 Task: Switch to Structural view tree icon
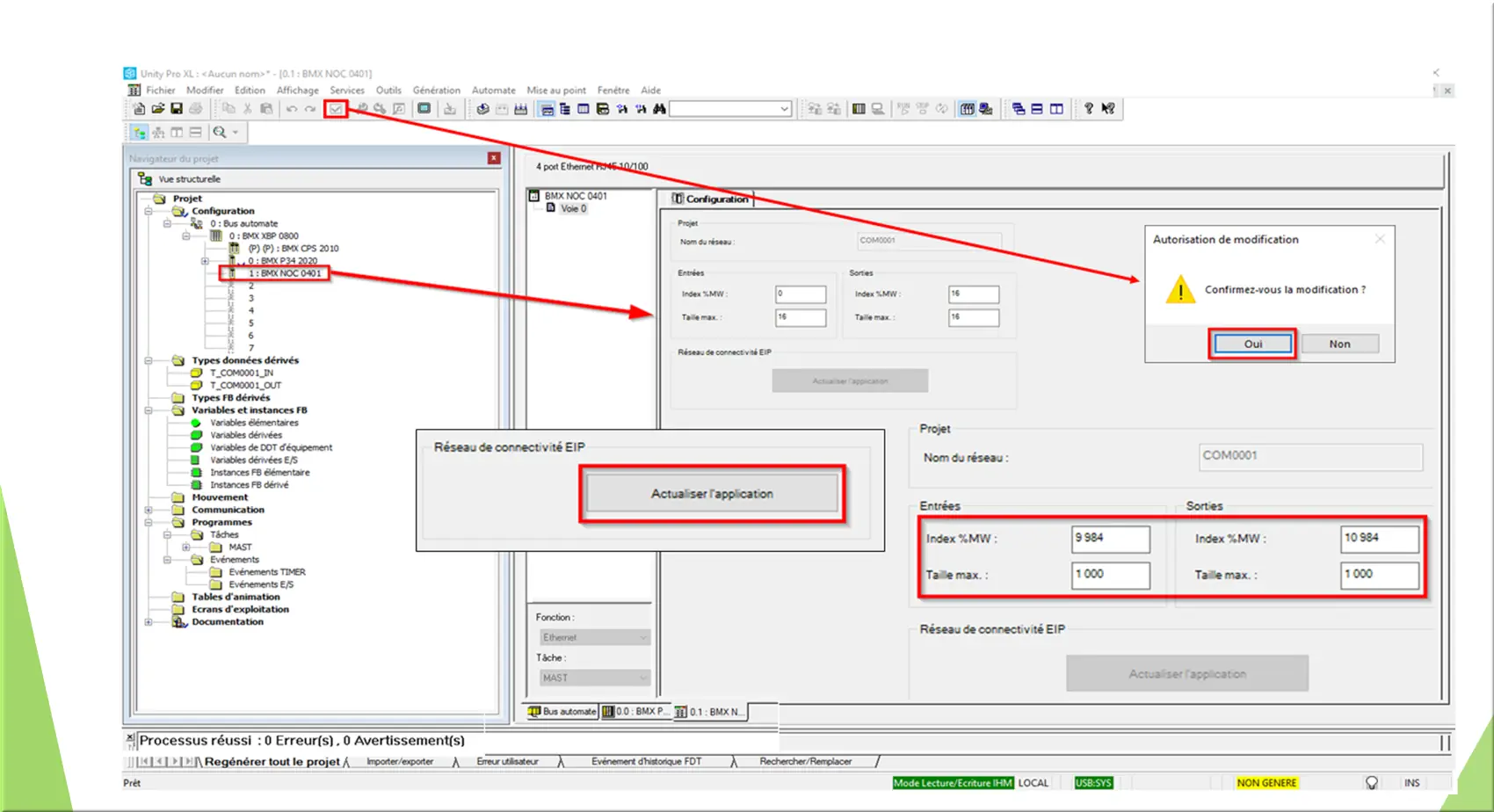(x=140, y=133)
